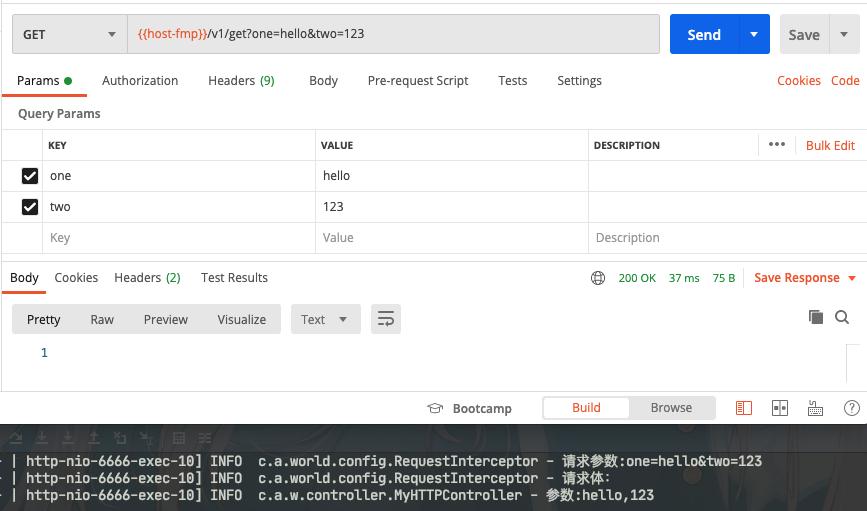The height and width of the screenshot is (511, 867).
Task: Click the wrap lines icon in response toolbar
Action: tap(385, 319)
